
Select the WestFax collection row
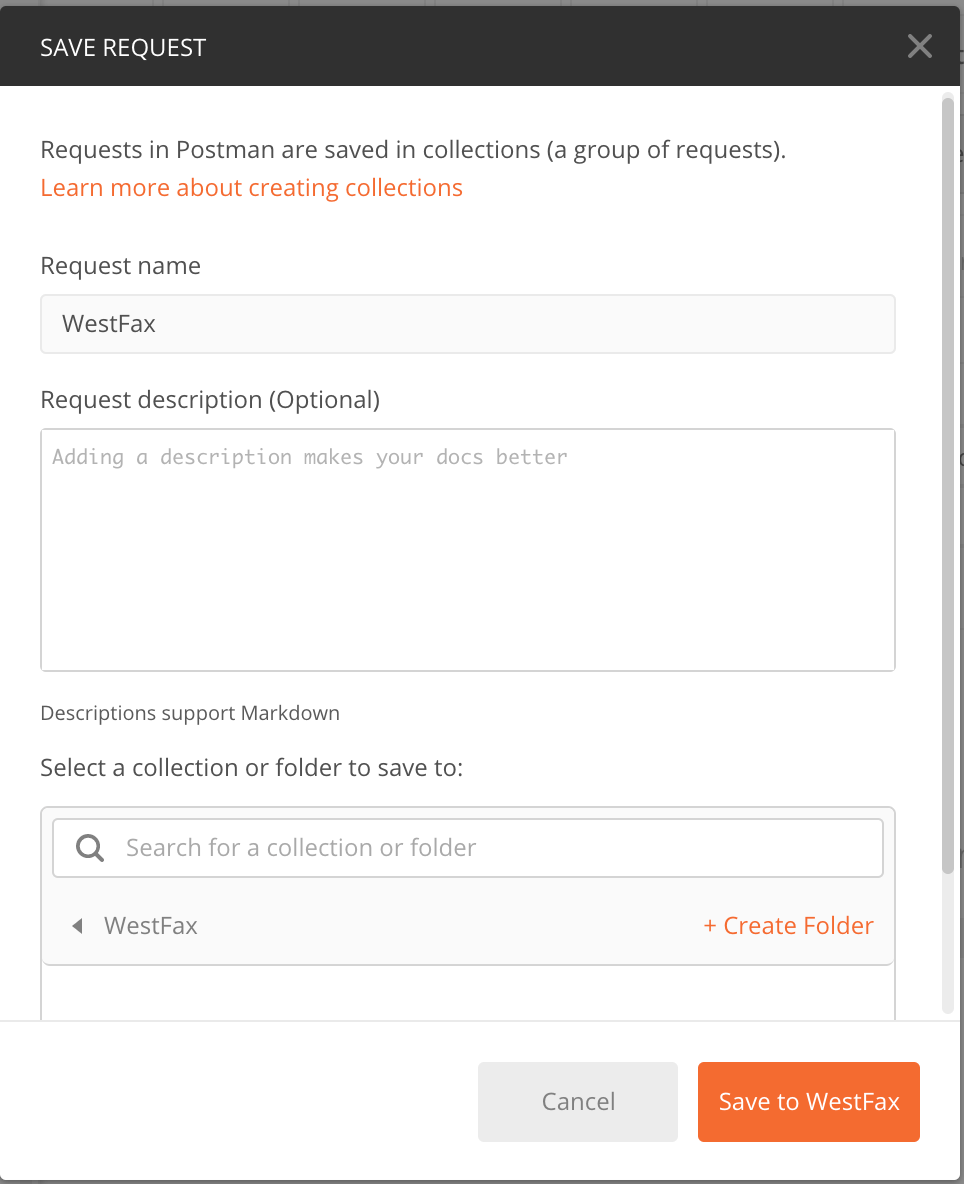tap(150, 925)
